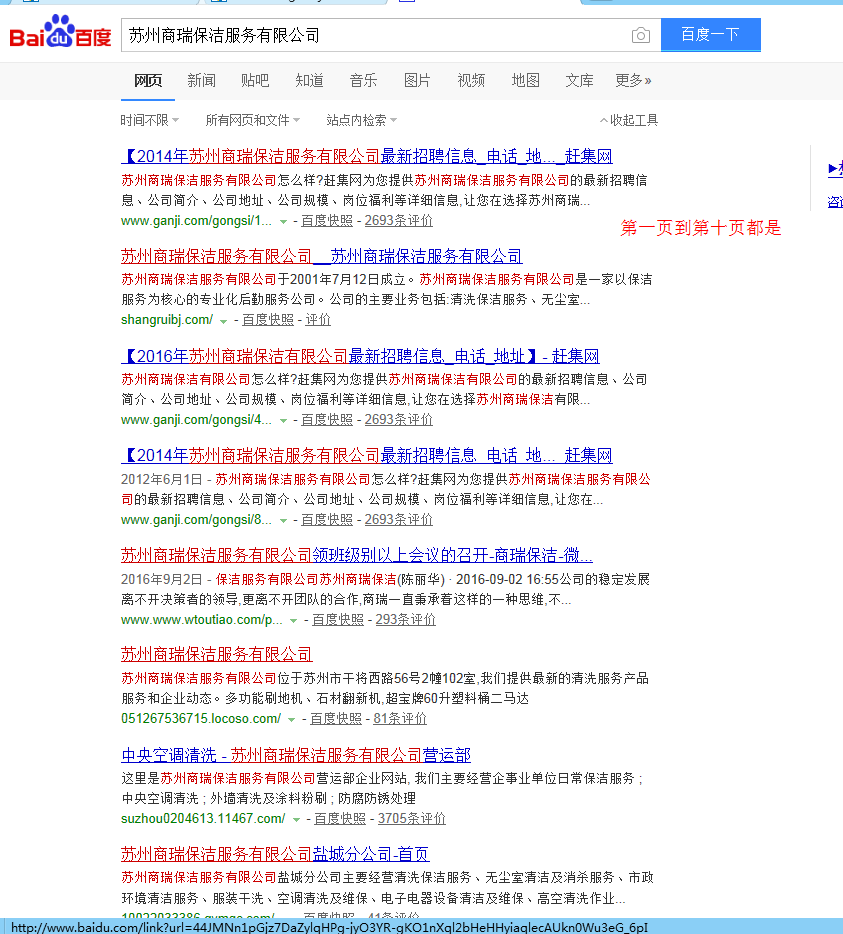The width and height of the screenshot is (843, 934).
Task: Open 百度快照 for ganji.com/gongsi/8 result
Action: pyautogui.click(x=327, y=519)
